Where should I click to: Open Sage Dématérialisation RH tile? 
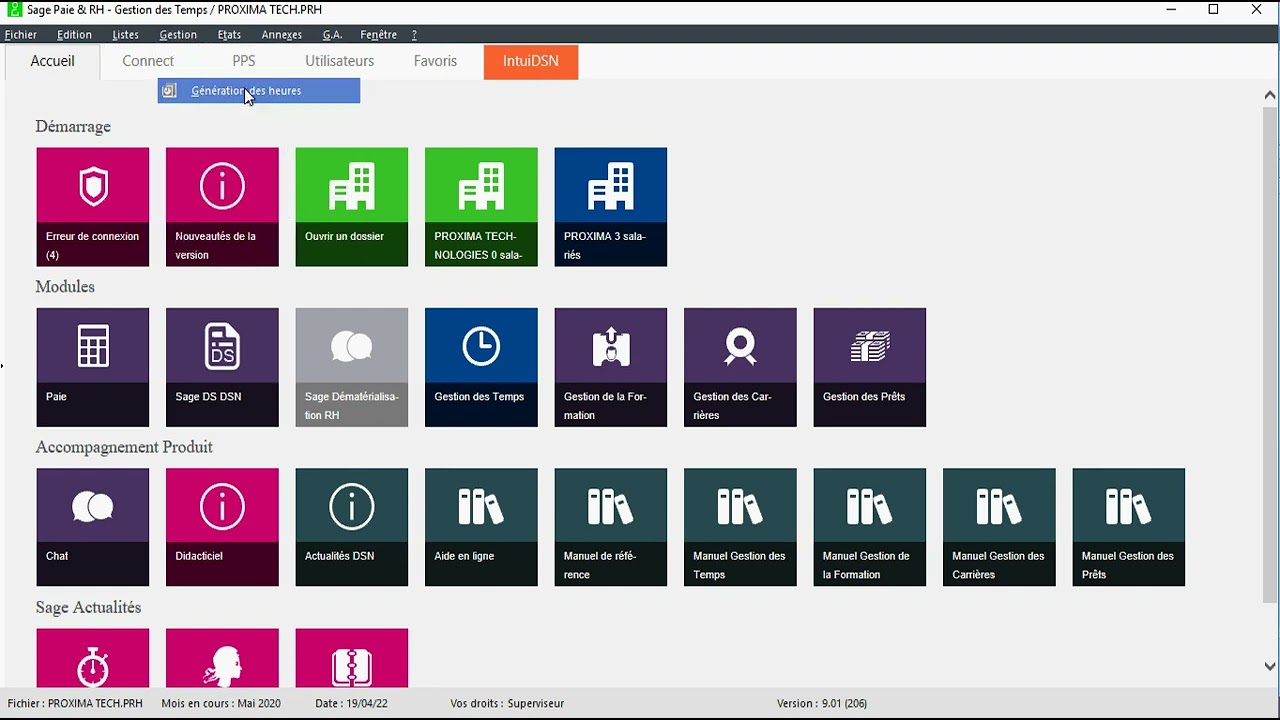tap(351, 367)
